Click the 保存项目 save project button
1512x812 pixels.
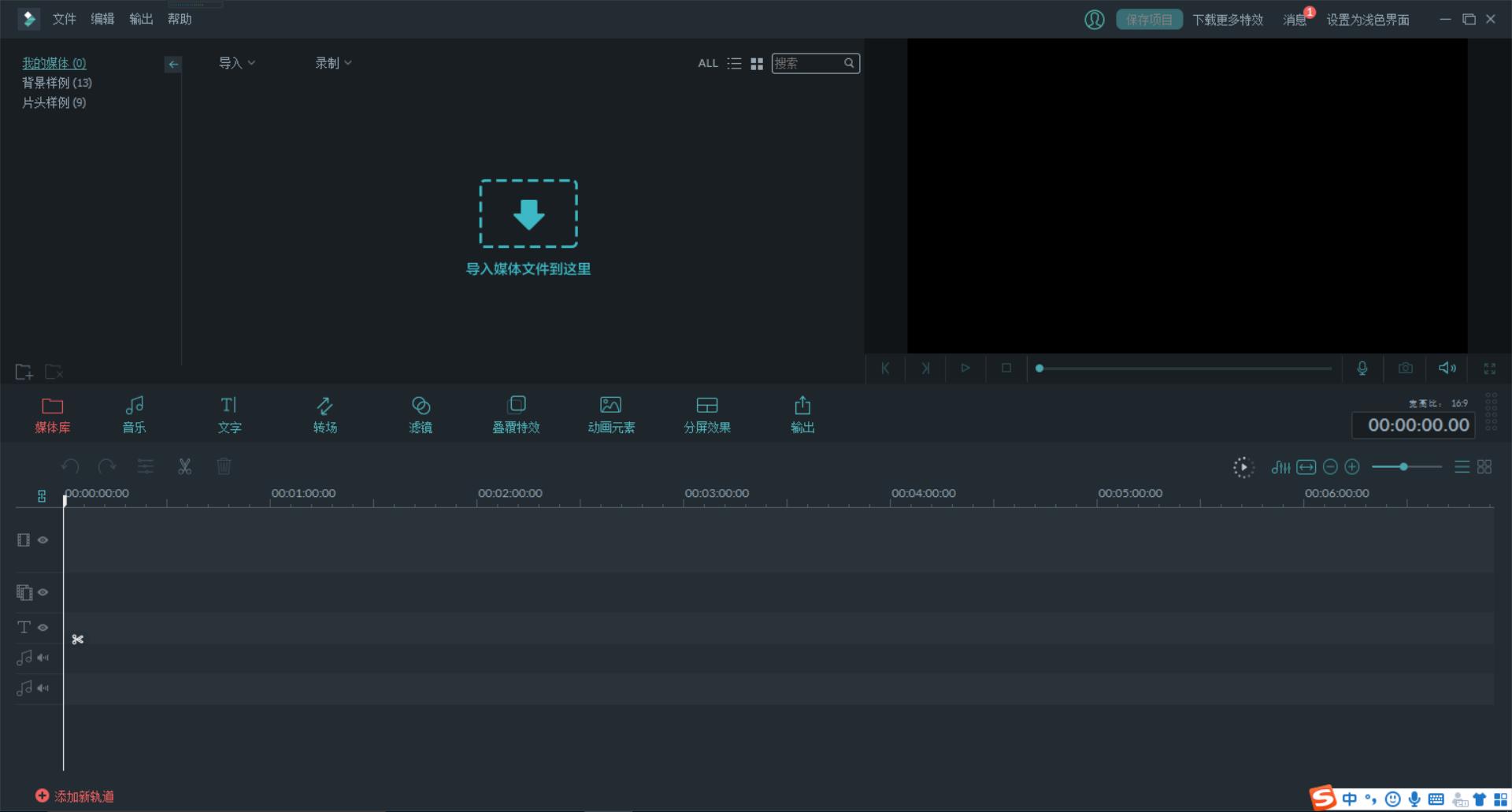(1149, 20)
